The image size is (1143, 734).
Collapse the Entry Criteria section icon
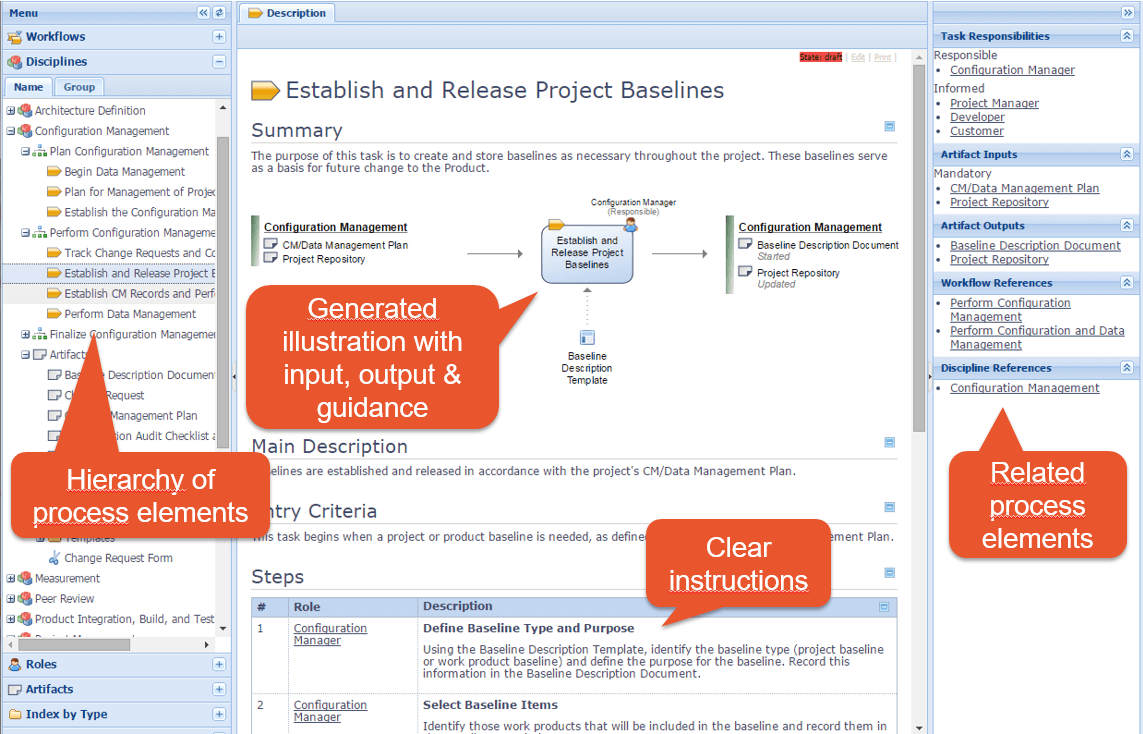point(889,507)
